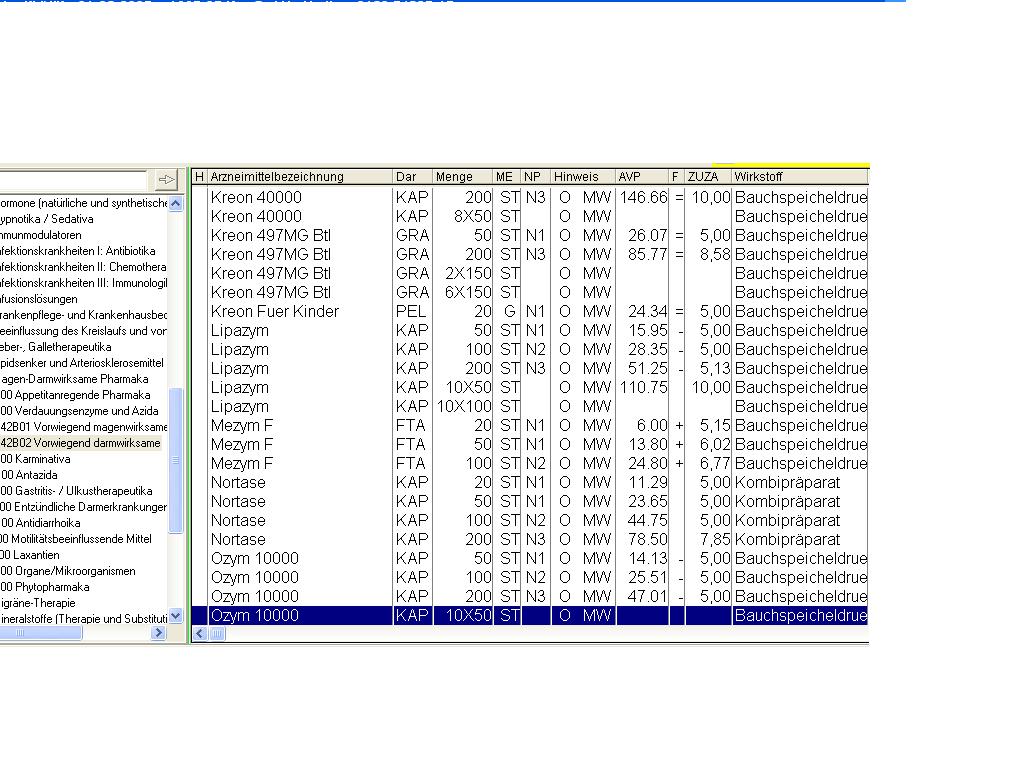Choose Appetitanregende Pharmaka subcategory
This screenshot has height=768, width=1024.
(75, 395)
